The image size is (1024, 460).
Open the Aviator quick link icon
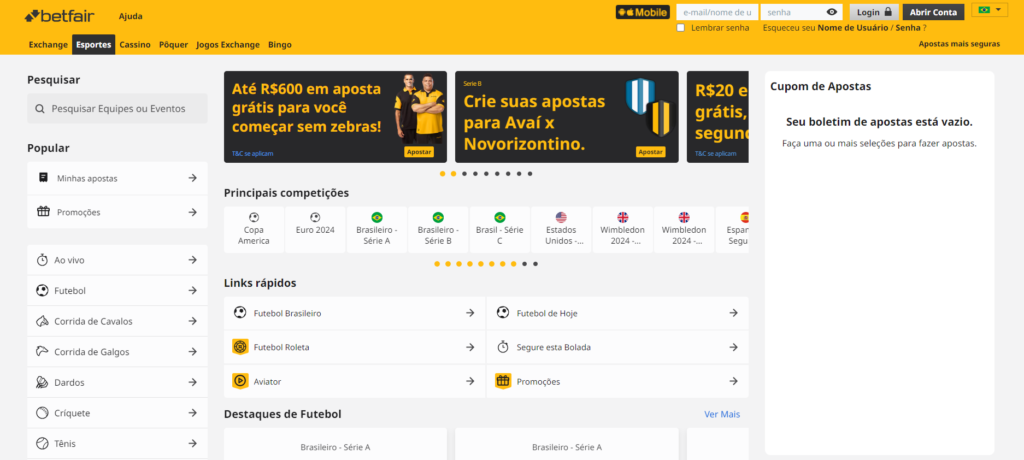[x=240, y=381]
